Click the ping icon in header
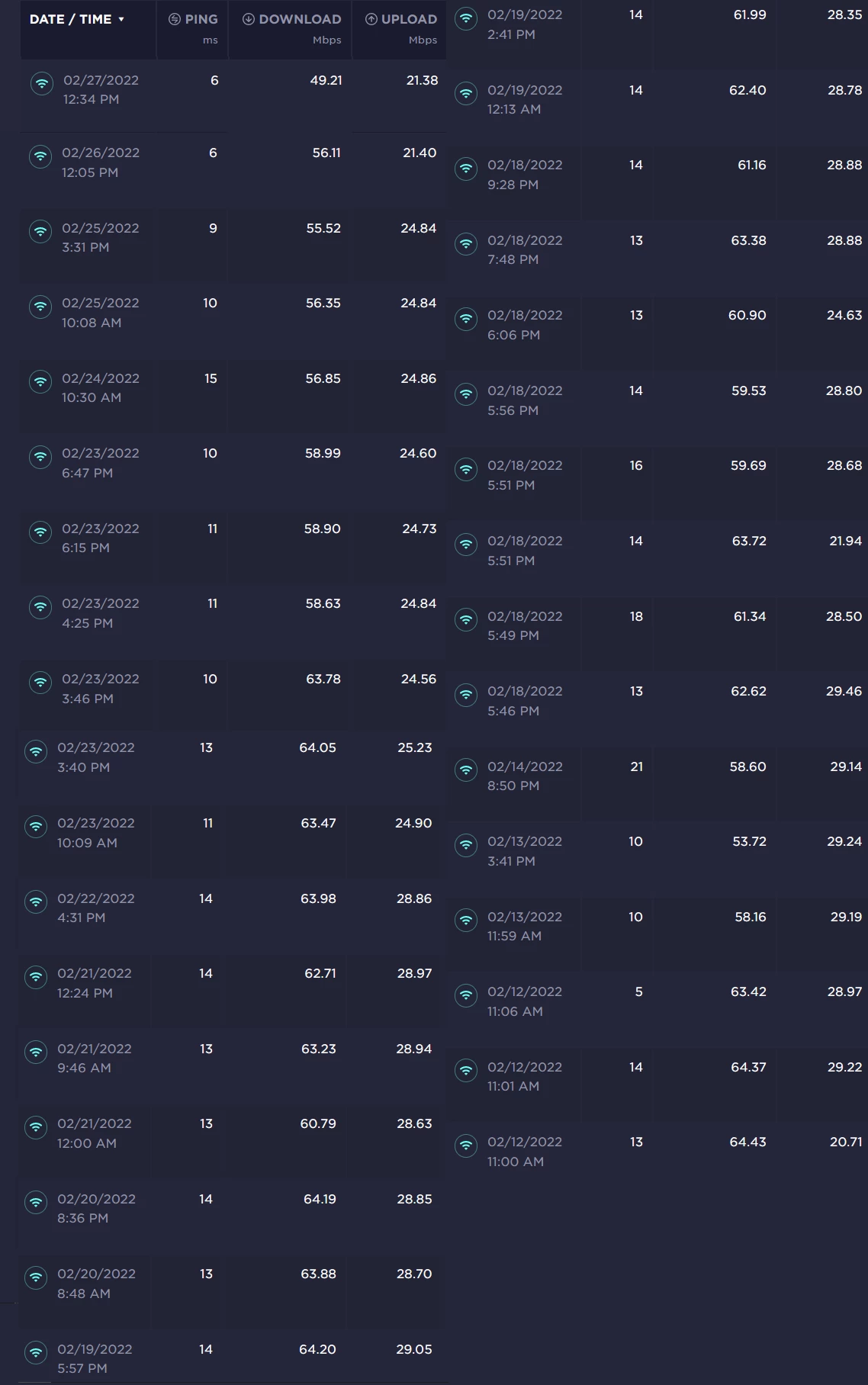The width and height of the screenshot is (868, 1385). 174,19
